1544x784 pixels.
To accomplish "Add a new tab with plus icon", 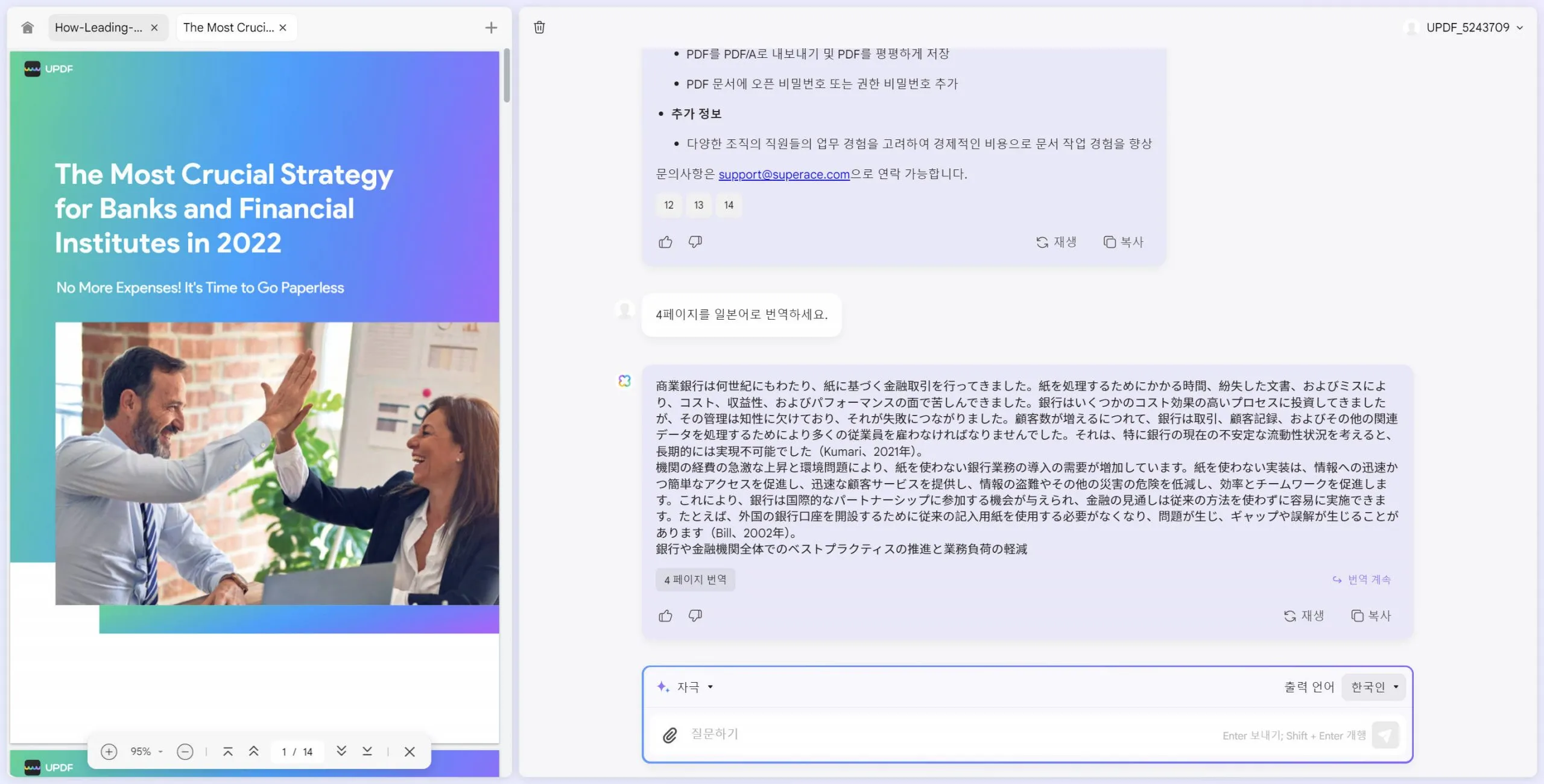I will 491,28.
